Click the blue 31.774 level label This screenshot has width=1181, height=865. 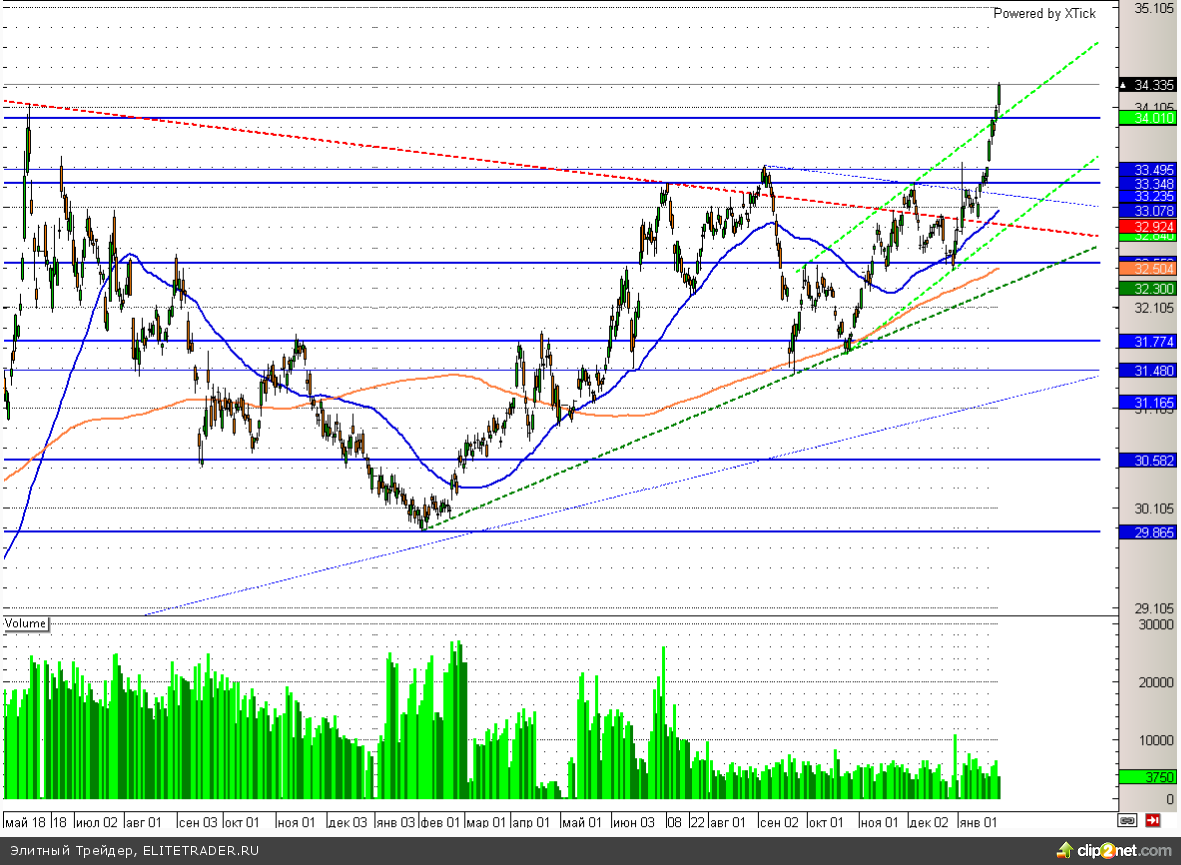coord(1147,341)
